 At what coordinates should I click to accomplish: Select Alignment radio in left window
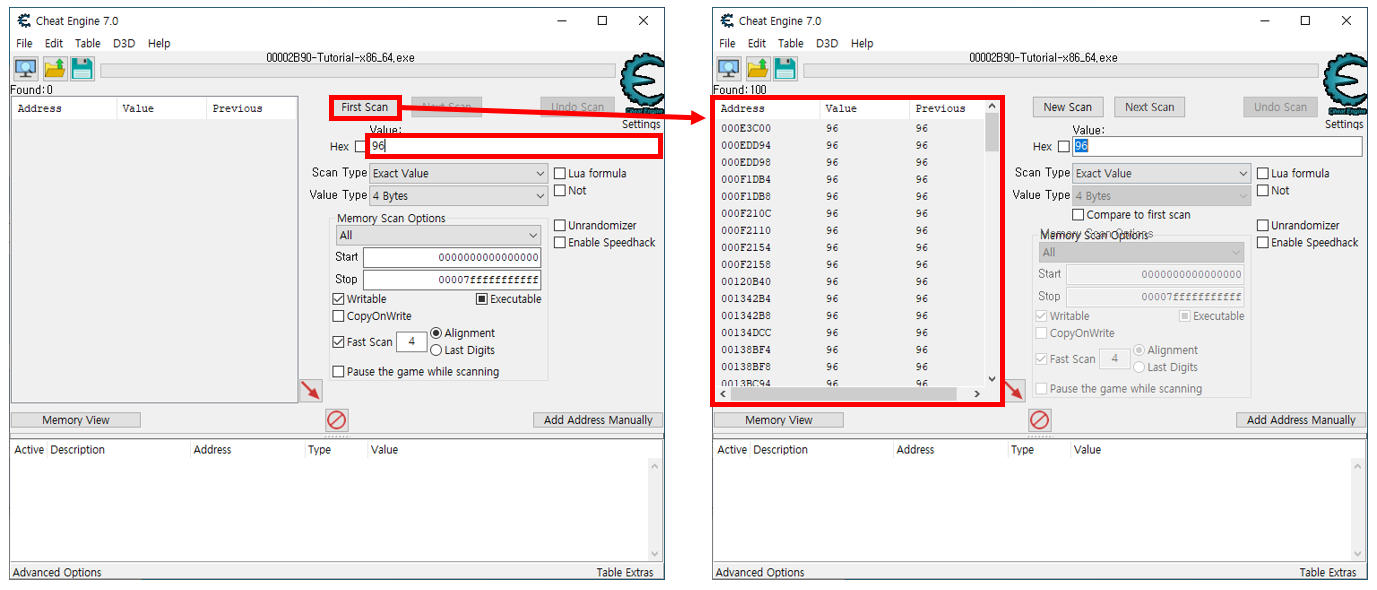[x=436, y=333]
